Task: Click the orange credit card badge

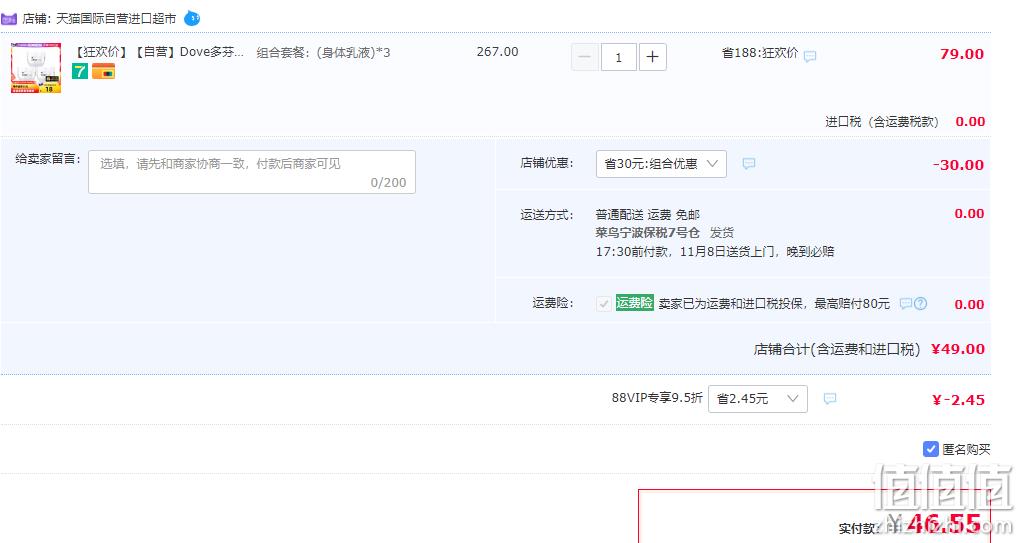Action: point(103,71)
